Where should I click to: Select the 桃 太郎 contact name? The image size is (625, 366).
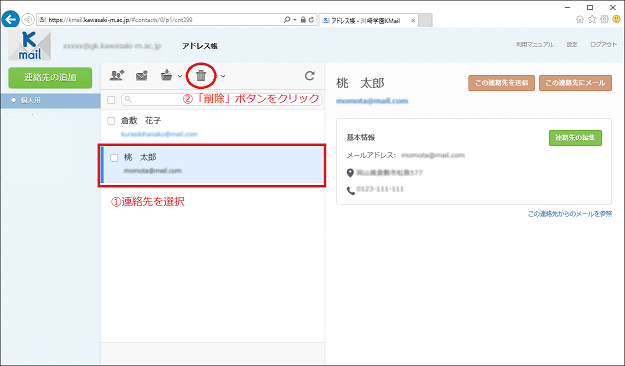pos(140,157)
